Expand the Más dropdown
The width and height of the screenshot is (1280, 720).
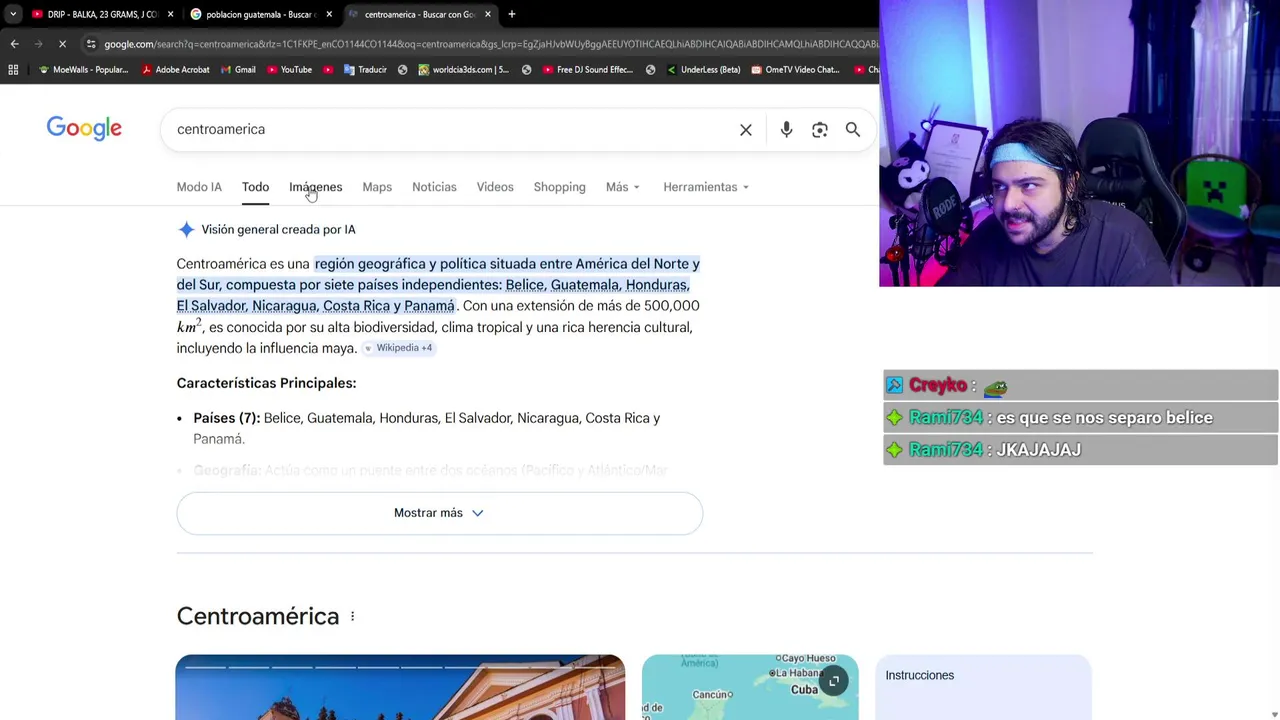(622, 187)
